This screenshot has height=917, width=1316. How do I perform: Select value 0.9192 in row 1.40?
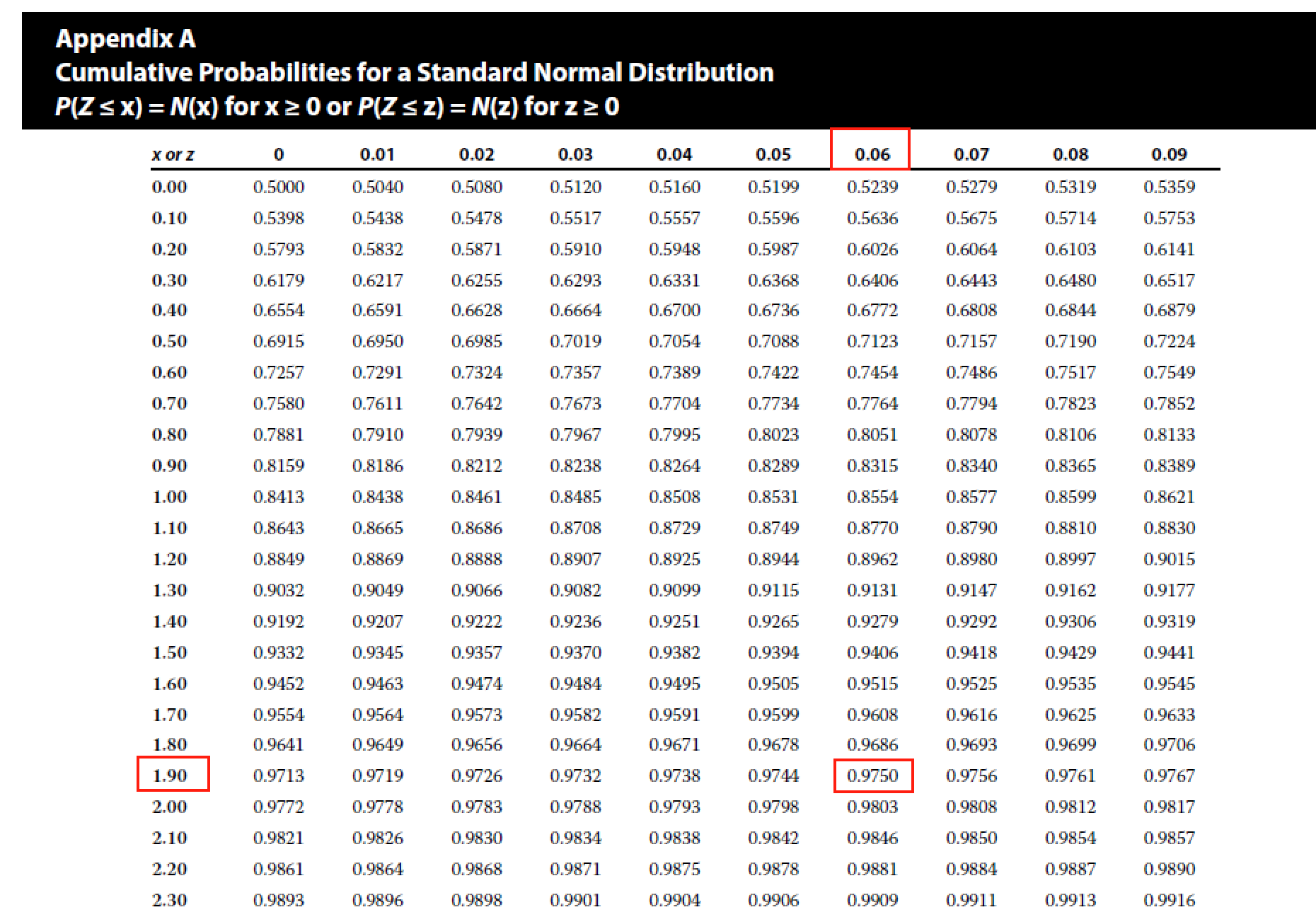click(x=279, y=621)
